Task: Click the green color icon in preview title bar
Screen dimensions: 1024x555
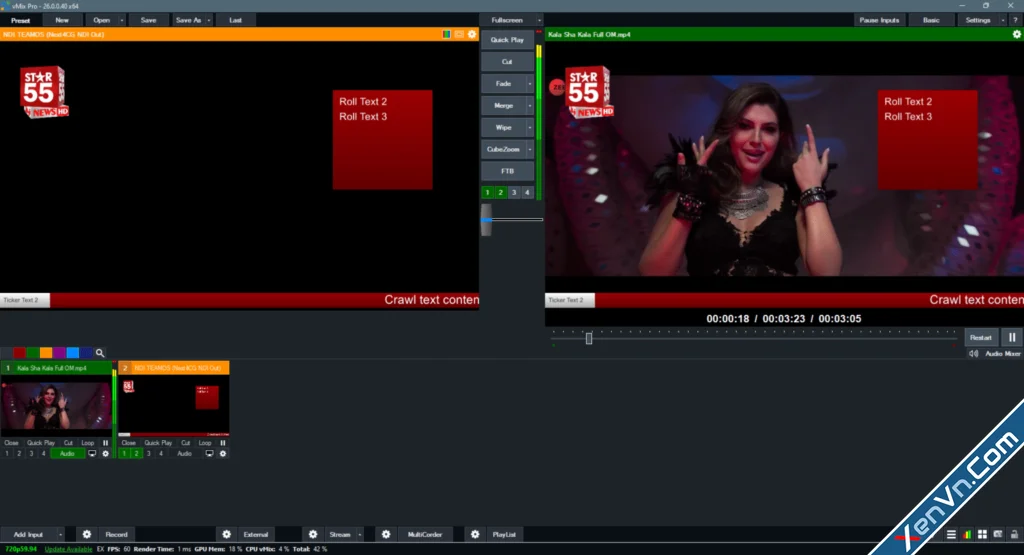Action: pos(447,34)
